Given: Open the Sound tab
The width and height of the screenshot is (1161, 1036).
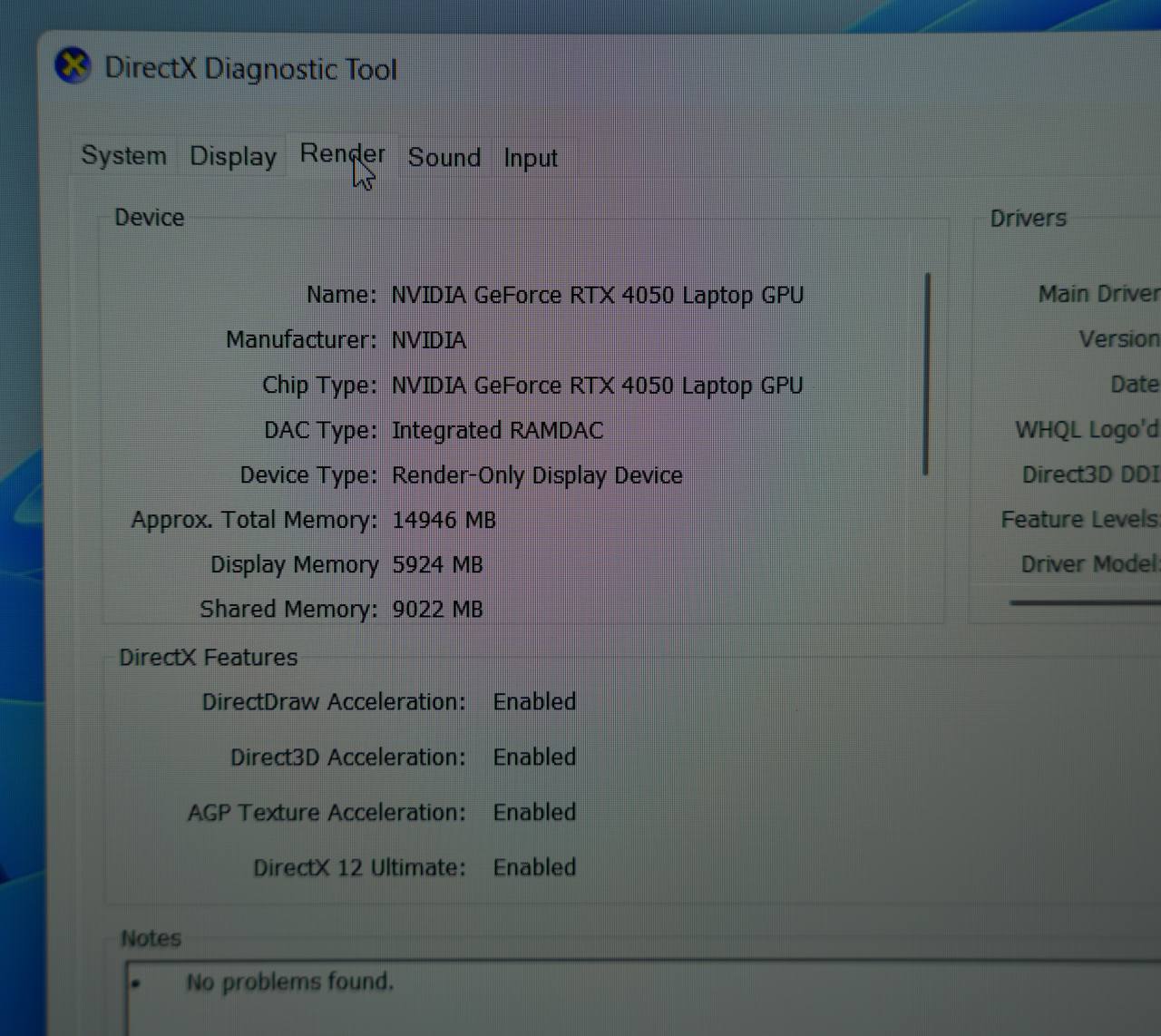Looking at the screenshot, I should [444, 158].
